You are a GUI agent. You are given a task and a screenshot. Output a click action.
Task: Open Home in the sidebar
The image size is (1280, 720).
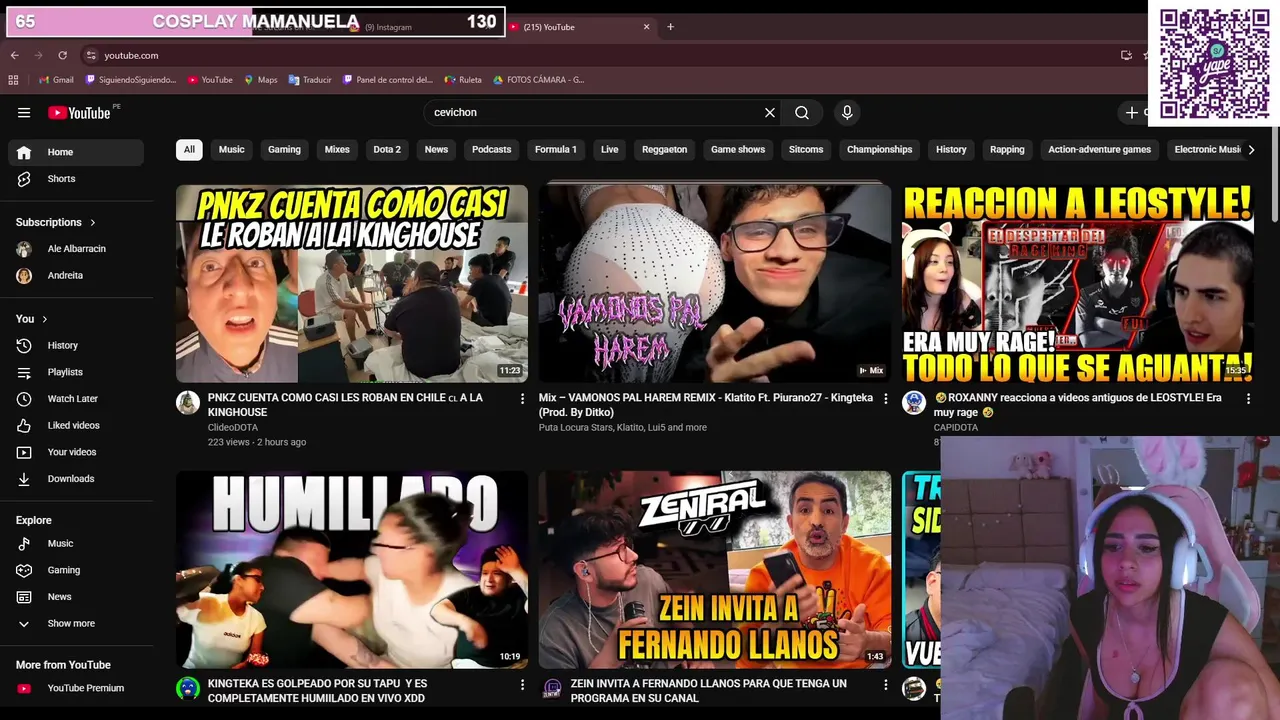[x=76, y=152]
